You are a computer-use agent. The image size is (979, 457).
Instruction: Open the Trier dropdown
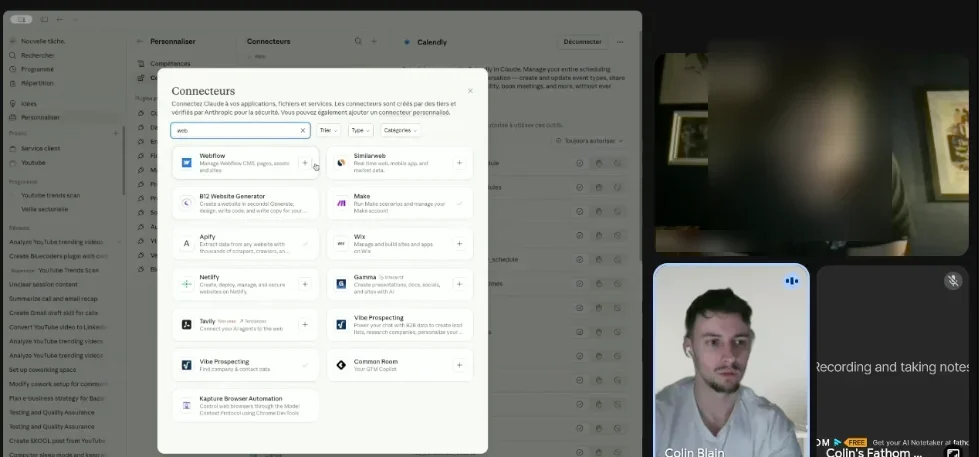coord(328,130)
